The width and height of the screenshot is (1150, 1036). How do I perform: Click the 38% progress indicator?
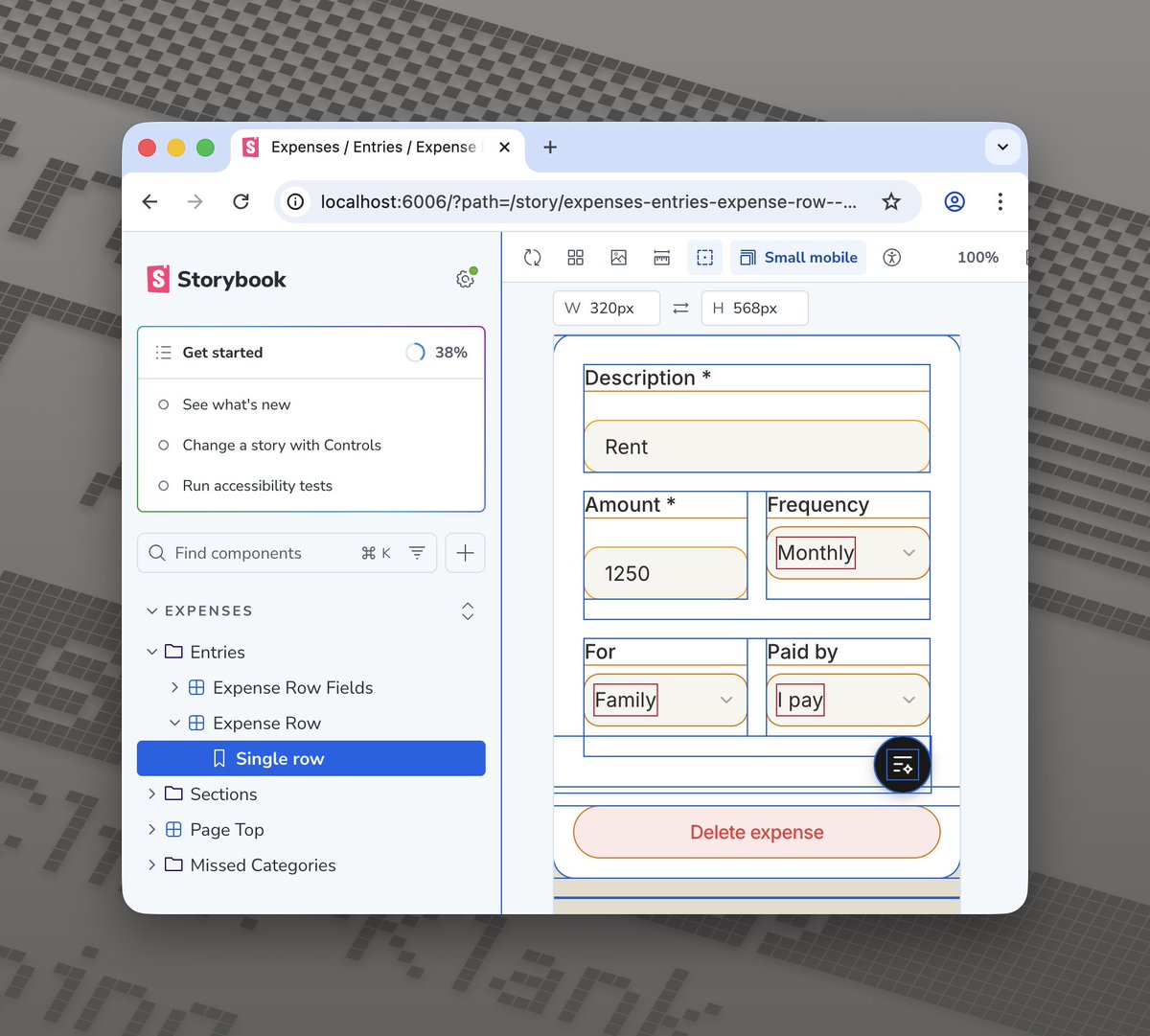437,352
